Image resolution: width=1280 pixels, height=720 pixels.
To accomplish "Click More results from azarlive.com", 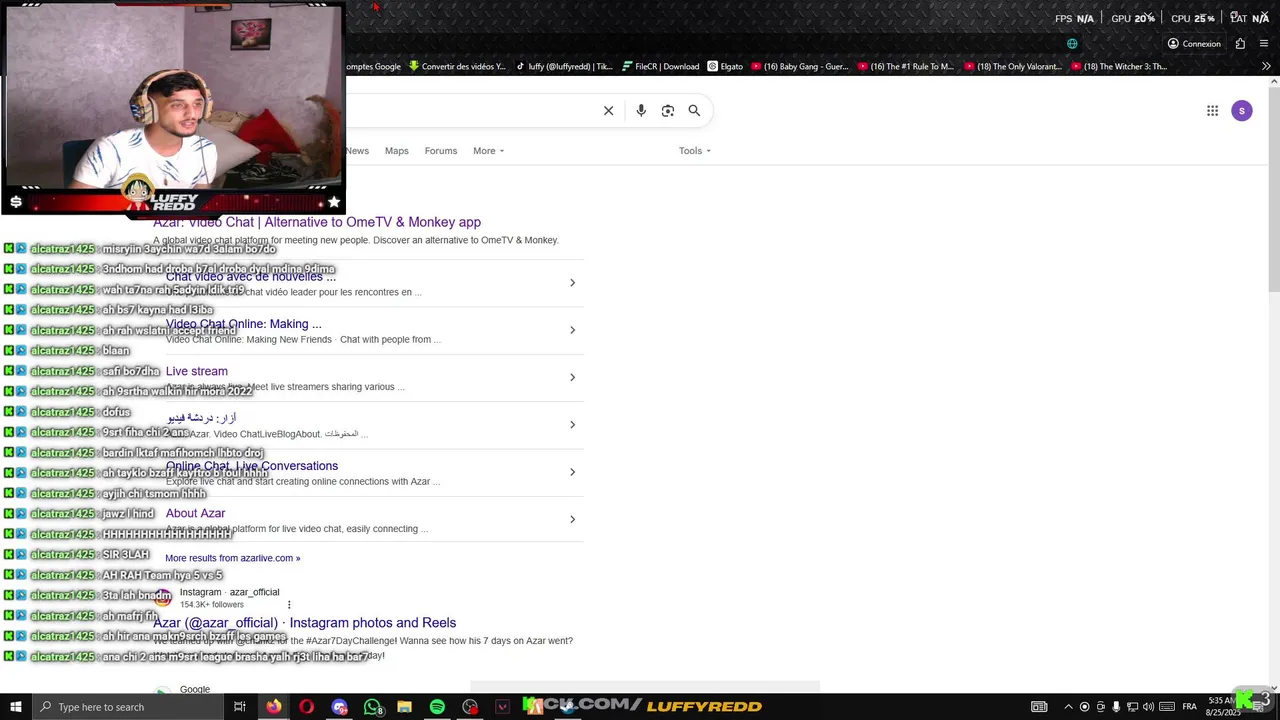I will point(233,558).
